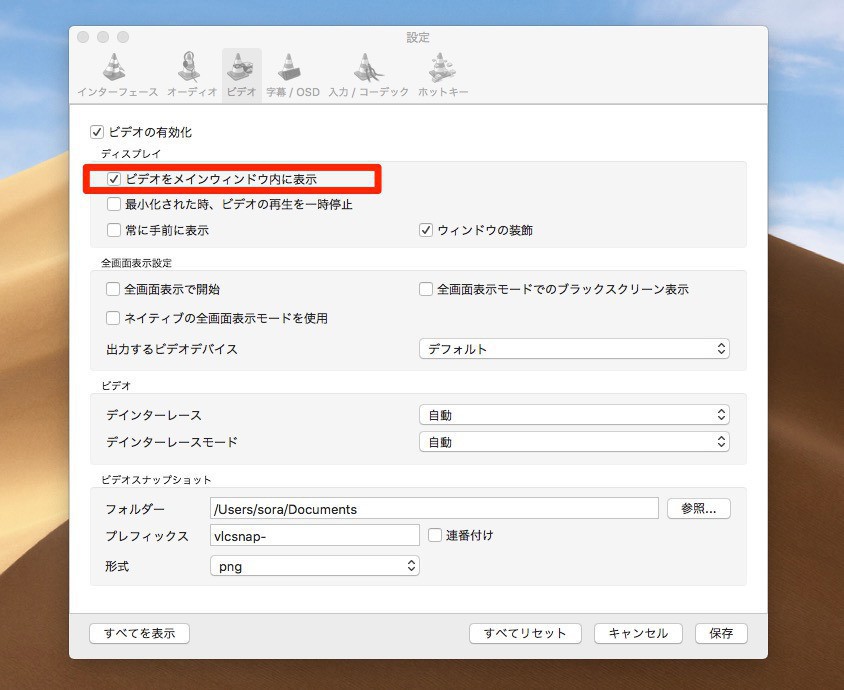Screen dimensions: 844x690
Task: Enable 常に手前に表示
Action: tap(113, 229)
